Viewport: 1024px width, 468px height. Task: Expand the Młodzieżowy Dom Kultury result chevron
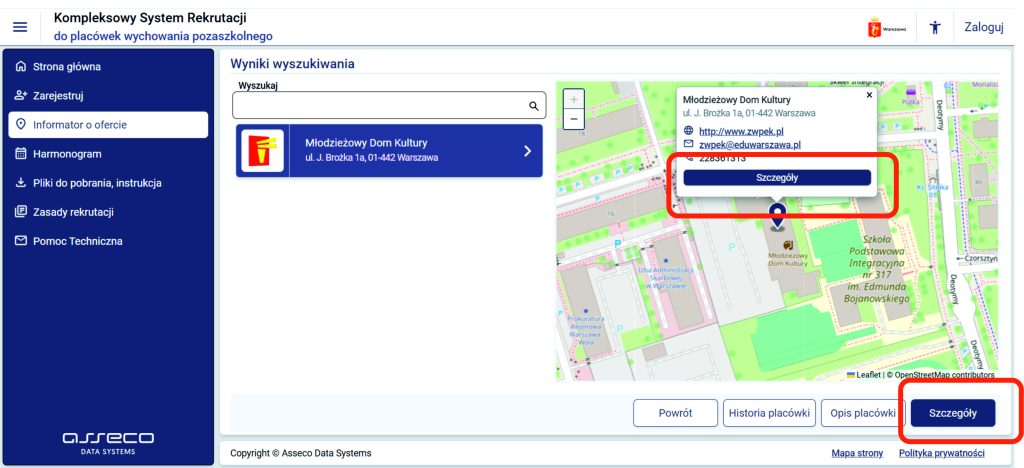(527, 151)
